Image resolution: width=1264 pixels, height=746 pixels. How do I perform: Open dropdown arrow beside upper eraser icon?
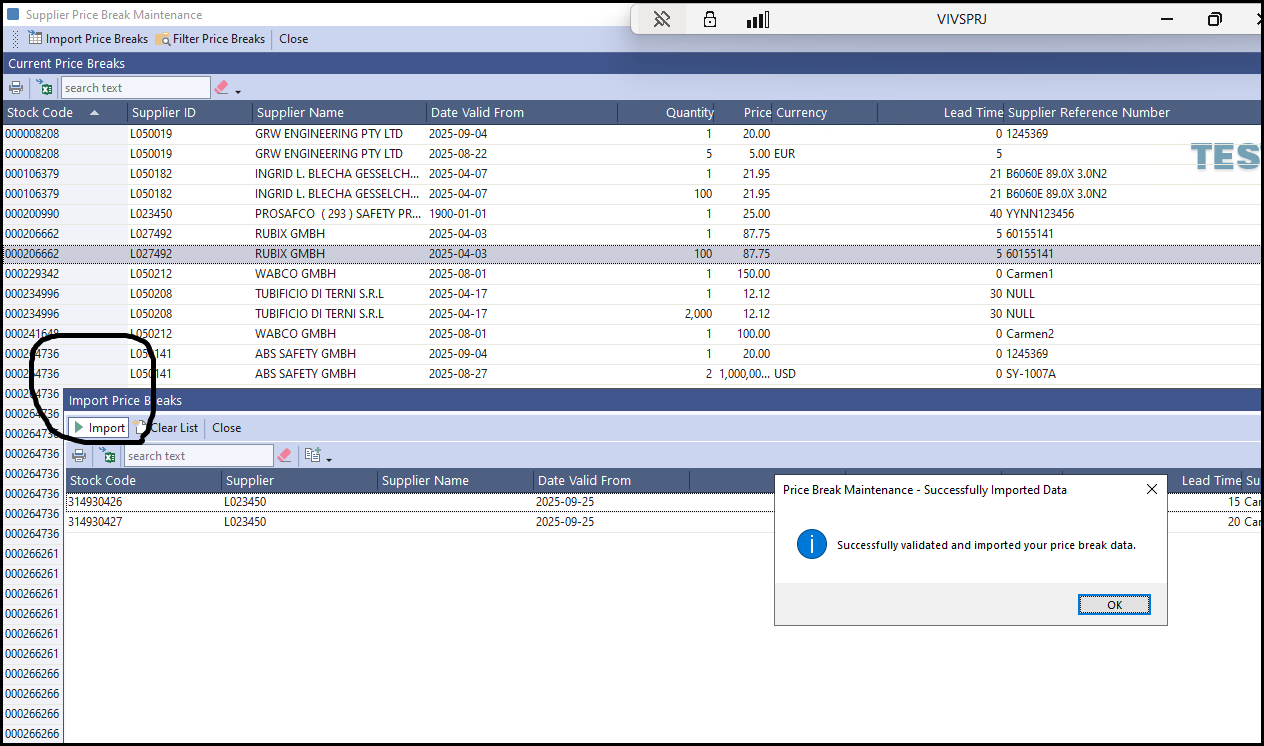238,92
